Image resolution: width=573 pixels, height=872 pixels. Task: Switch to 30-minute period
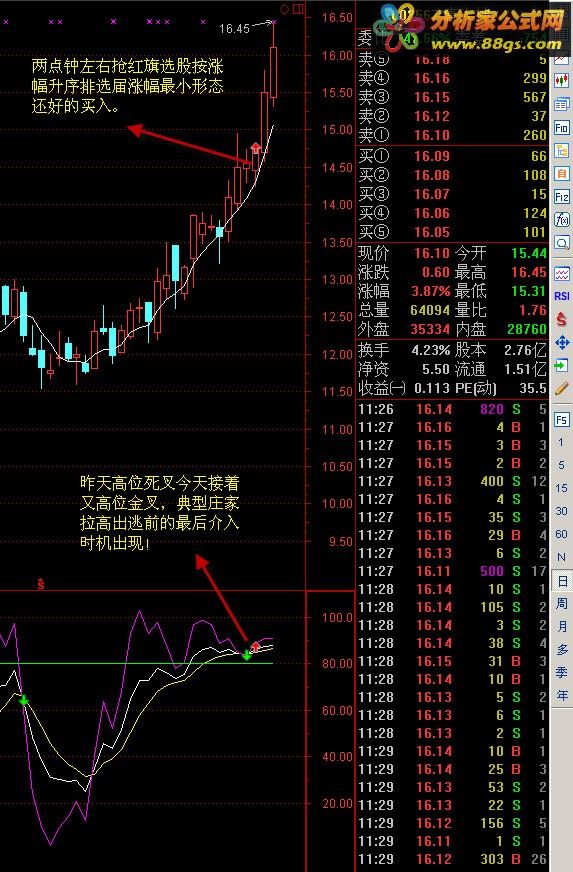[561, 511]
